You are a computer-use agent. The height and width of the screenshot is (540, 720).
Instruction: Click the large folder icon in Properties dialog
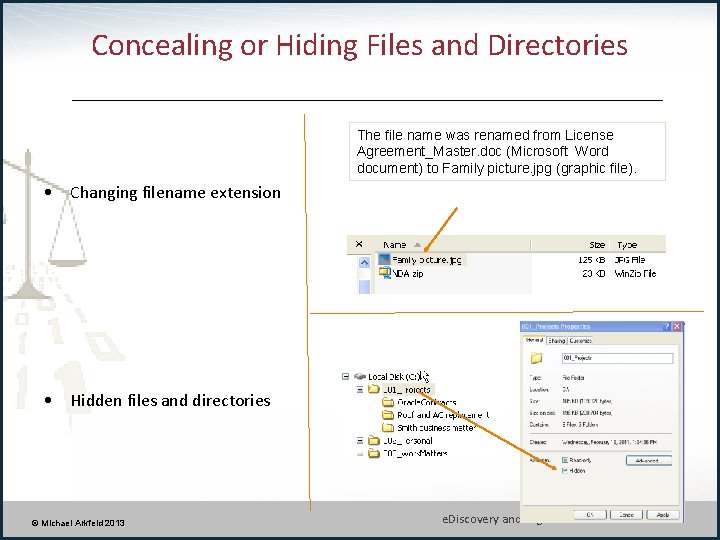[x=536, y=358]
